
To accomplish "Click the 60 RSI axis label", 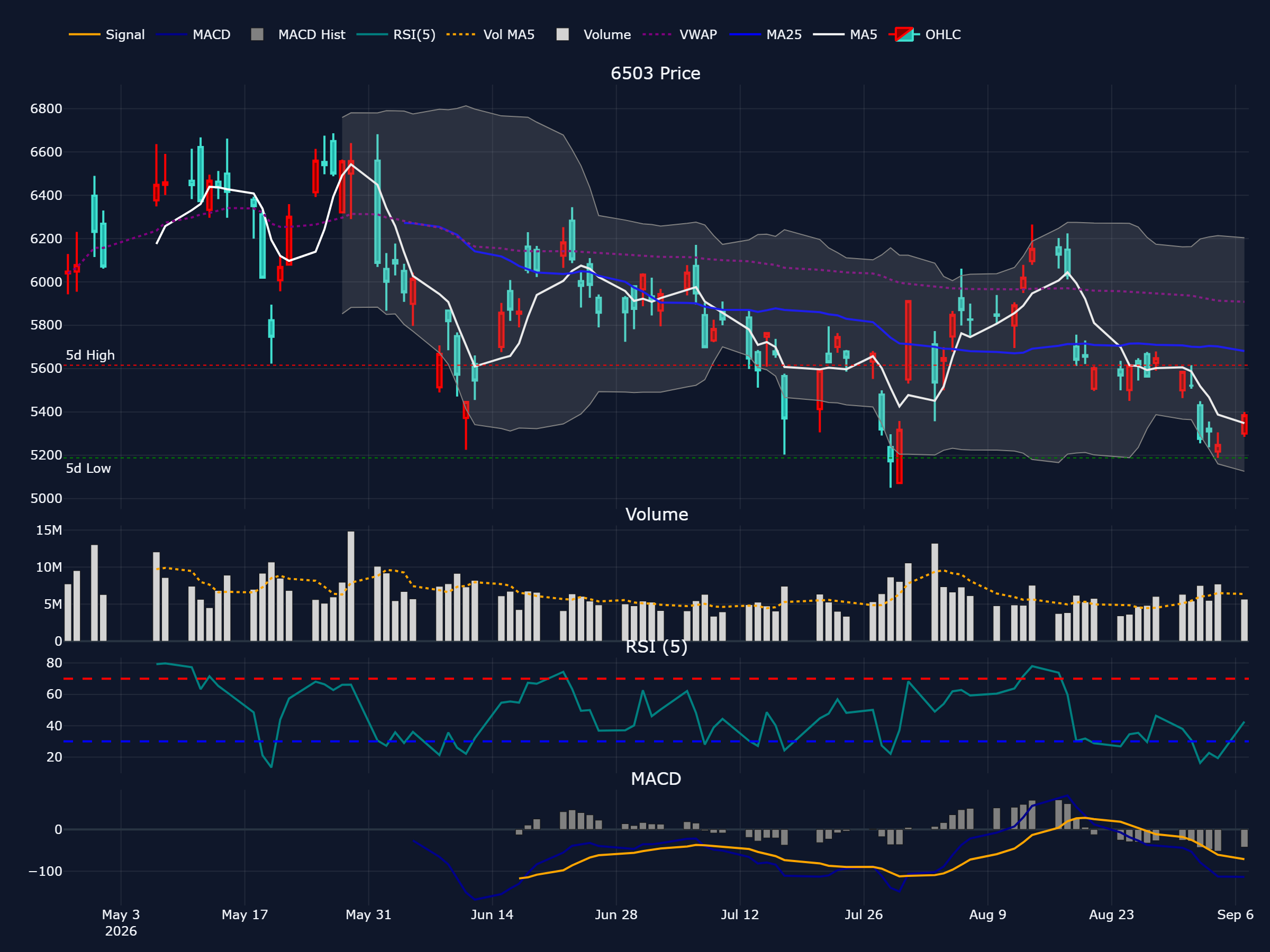I will [54, 694].
